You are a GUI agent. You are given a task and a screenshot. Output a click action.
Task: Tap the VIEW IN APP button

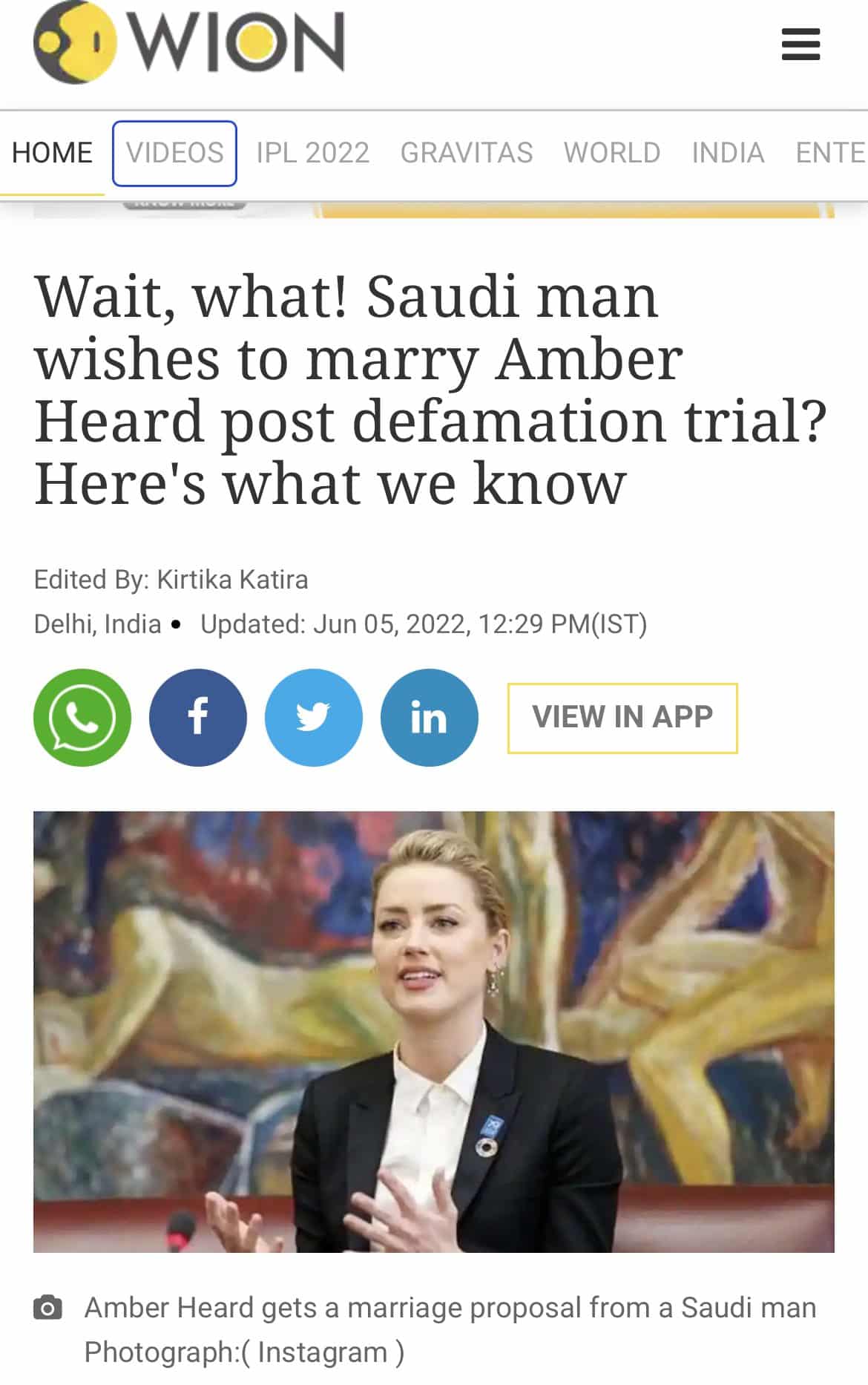point(622,718)
